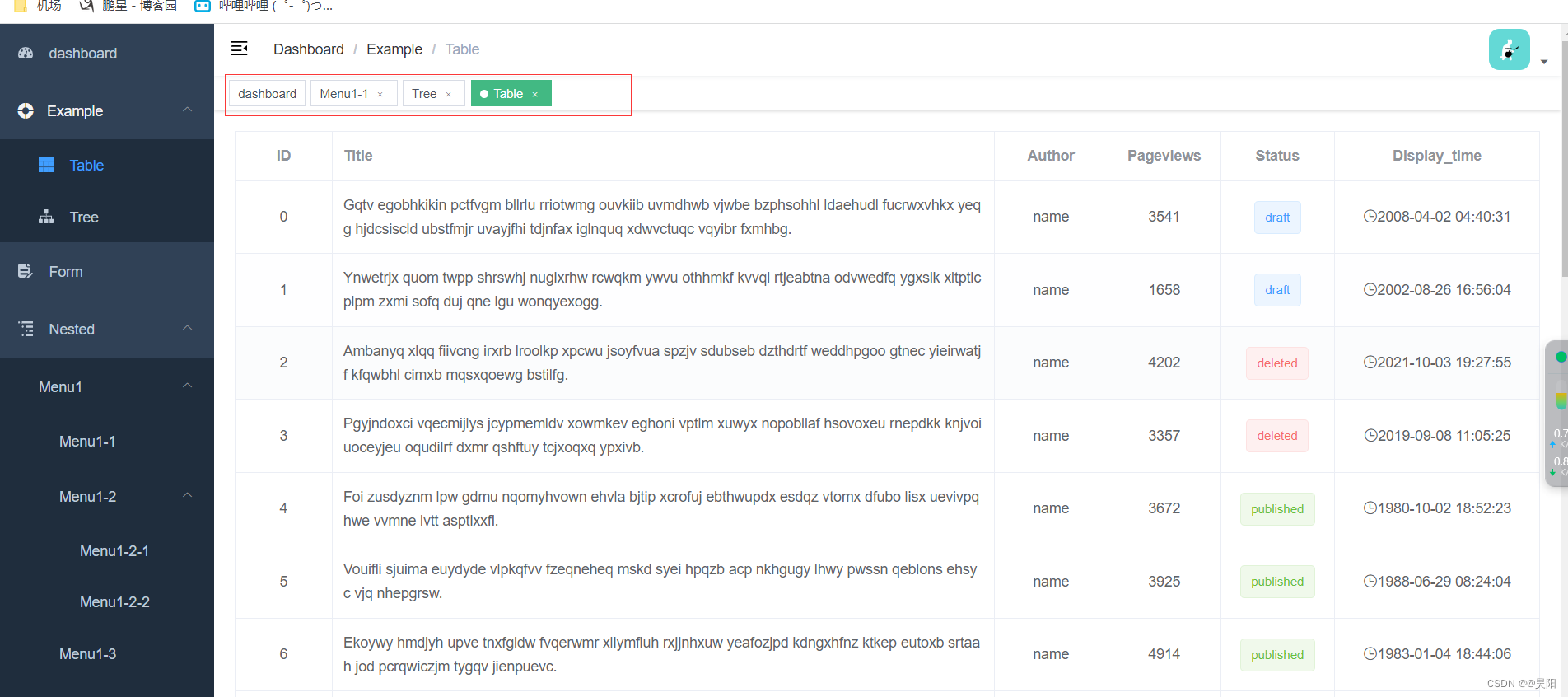Collapse the Example submenu chevron
The image size is (1568, 697).
coord(188,110)
